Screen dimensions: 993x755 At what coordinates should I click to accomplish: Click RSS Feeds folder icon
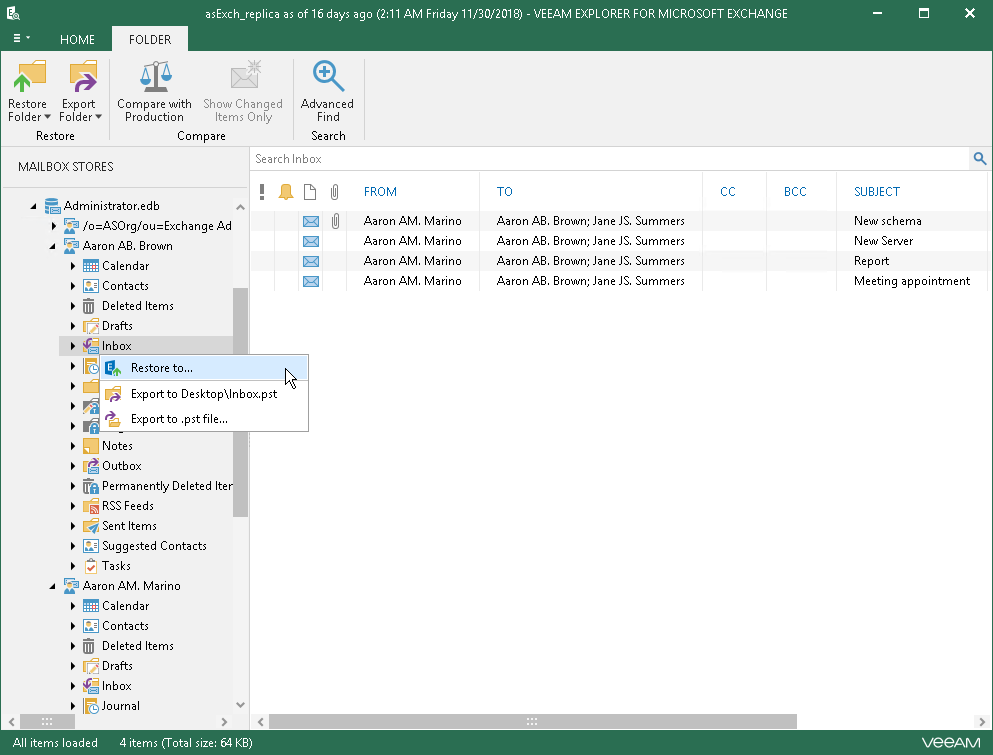click(91, 506)
